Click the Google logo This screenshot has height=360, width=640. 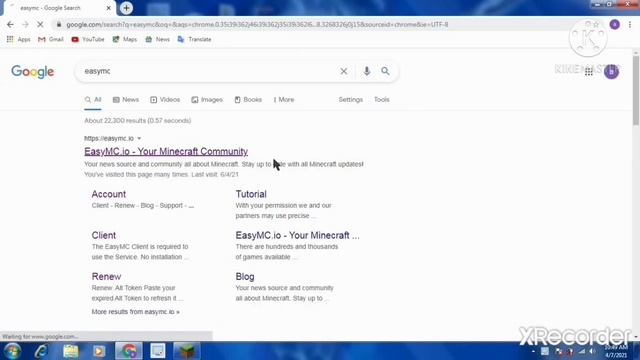point(33,72)
